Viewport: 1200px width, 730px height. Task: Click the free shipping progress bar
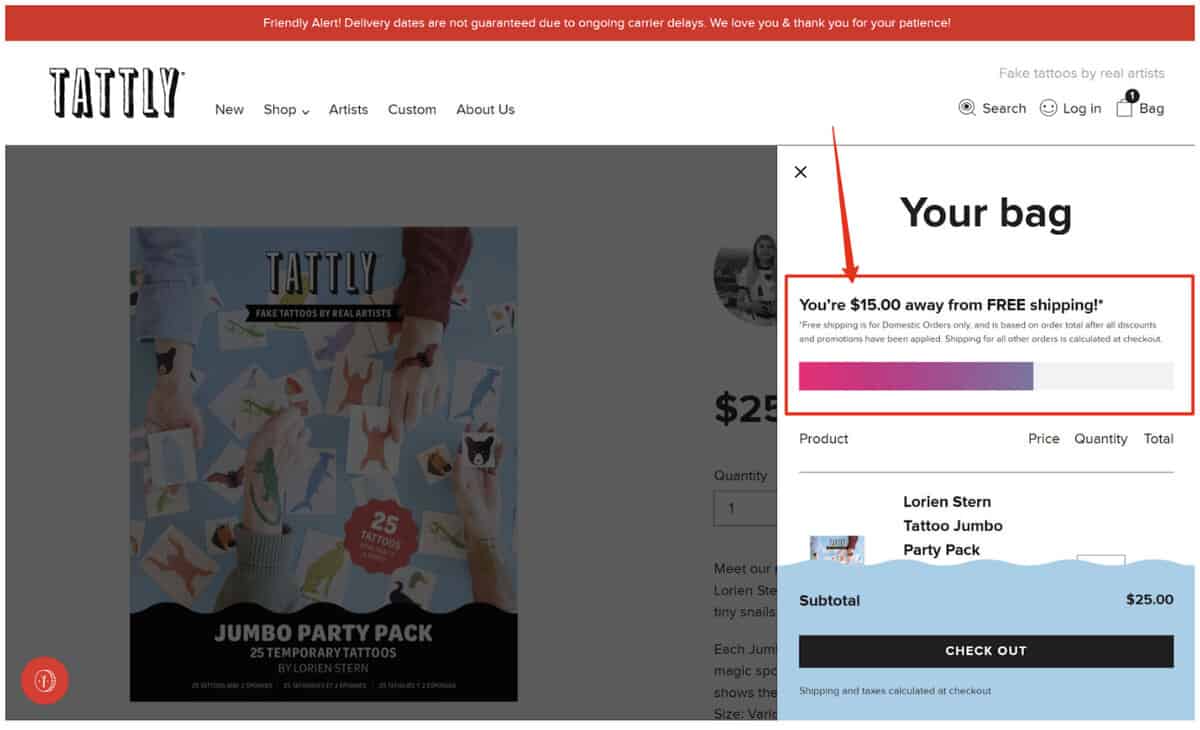tap(986, 376)
